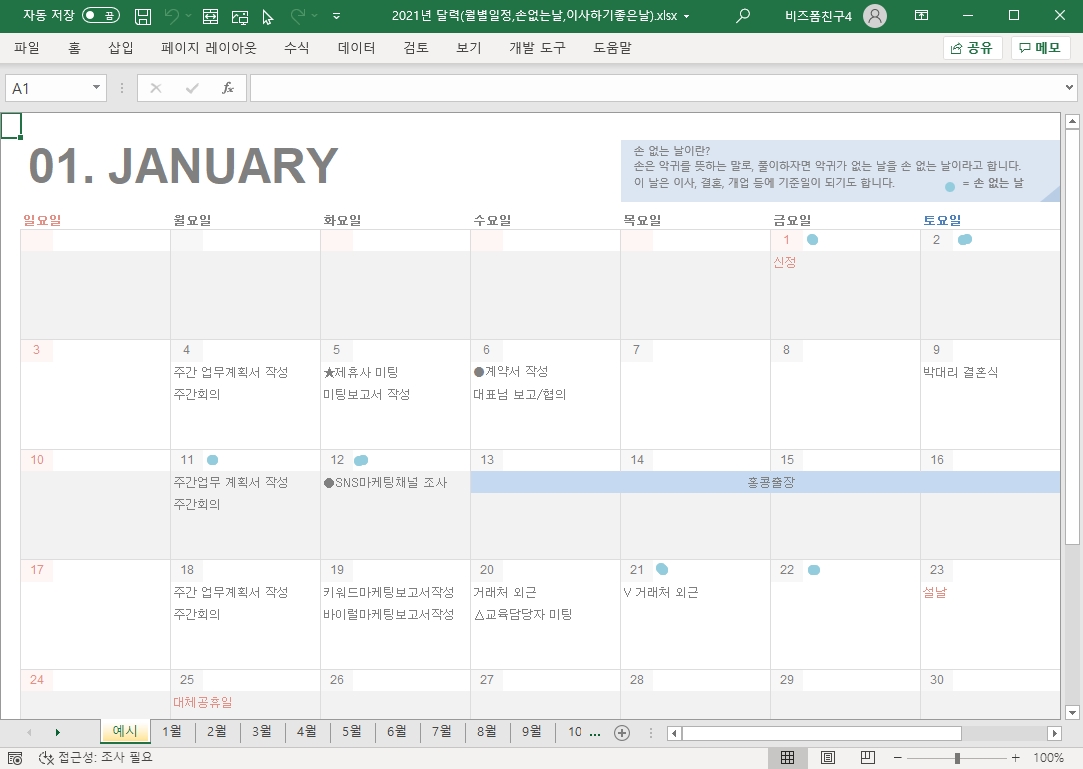Expand the formula bar with chevron

(1069, 88)
